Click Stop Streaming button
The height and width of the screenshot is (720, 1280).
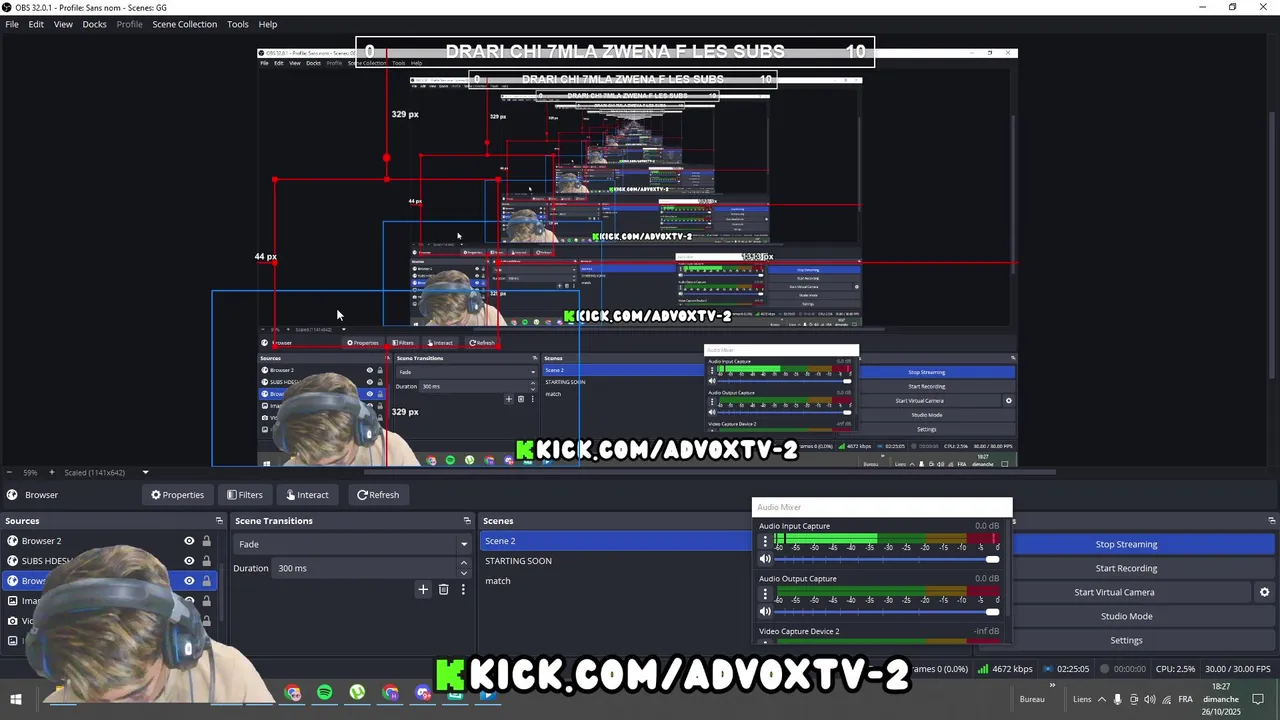pyautogui.click(x=1126, y=544)
